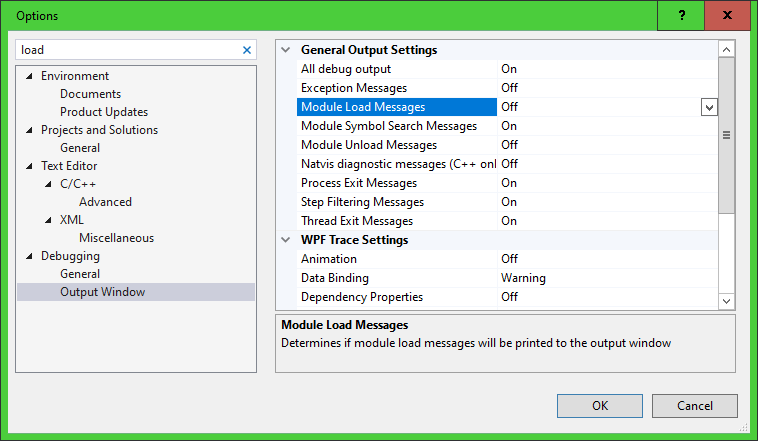Click the Off value of Exception Messages
The width and height of the screenshot is (758, 441).
(x=510, y=88)
